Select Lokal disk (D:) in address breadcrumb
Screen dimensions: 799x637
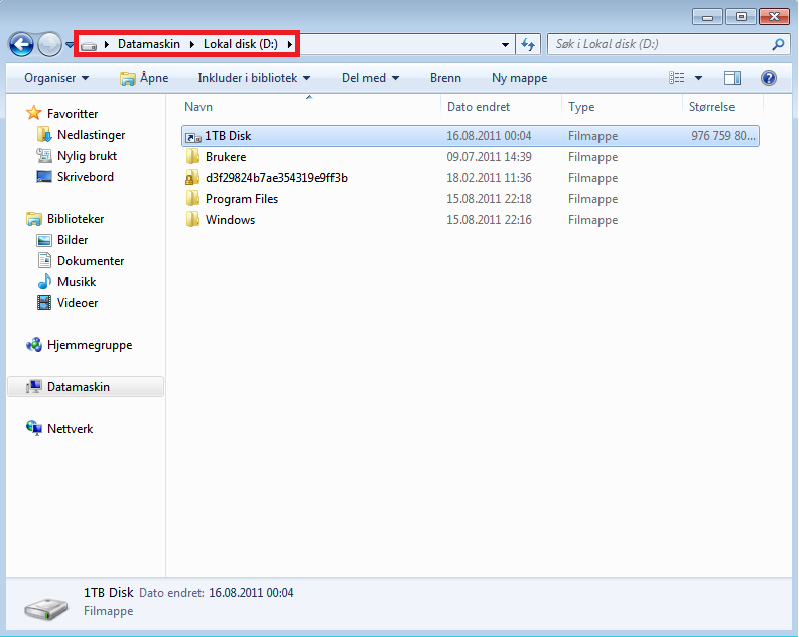click(241, 44)
